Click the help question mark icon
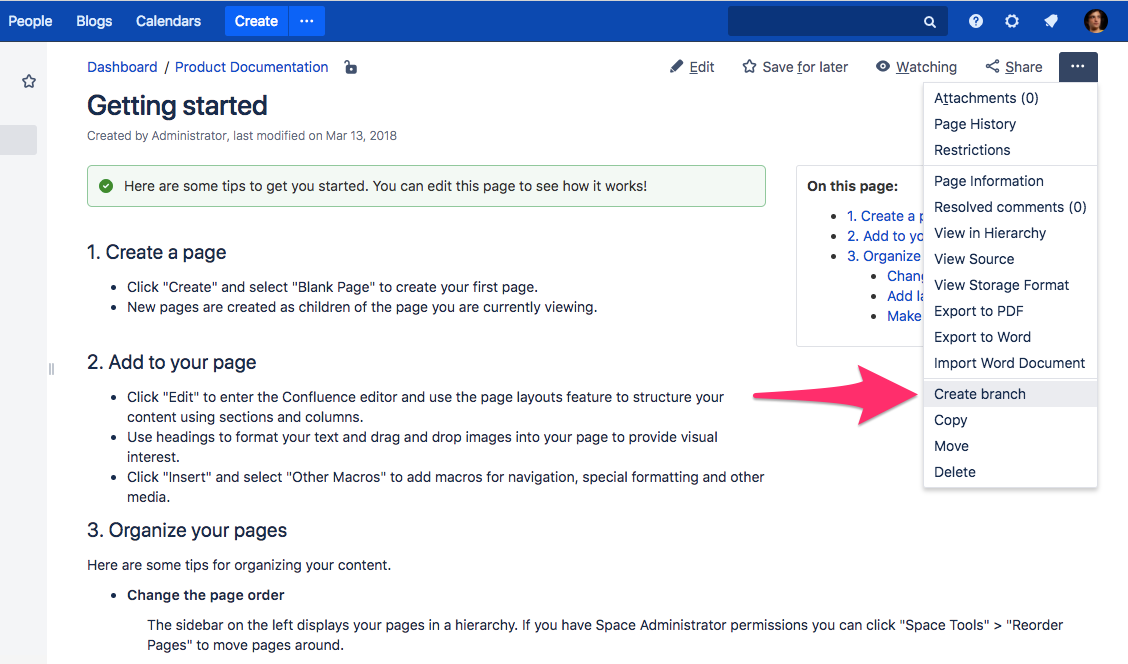This screenshot has width=1128, height=664. 975,22
